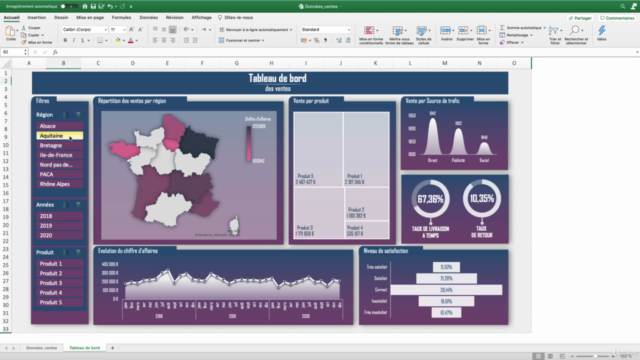This screenshot has width=640, height=360.
Task: Select Aquitaine in Région slicer
Action: pos(60,136)
